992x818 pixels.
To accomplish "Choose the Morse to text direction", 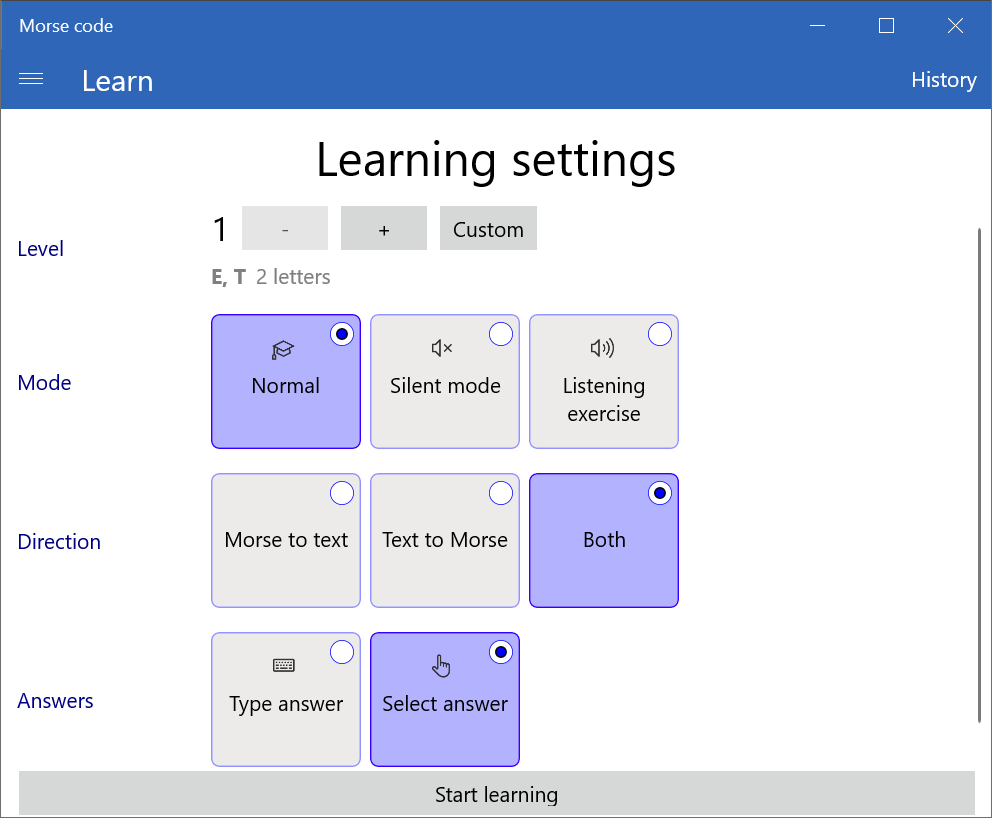I will pos(286,540).
